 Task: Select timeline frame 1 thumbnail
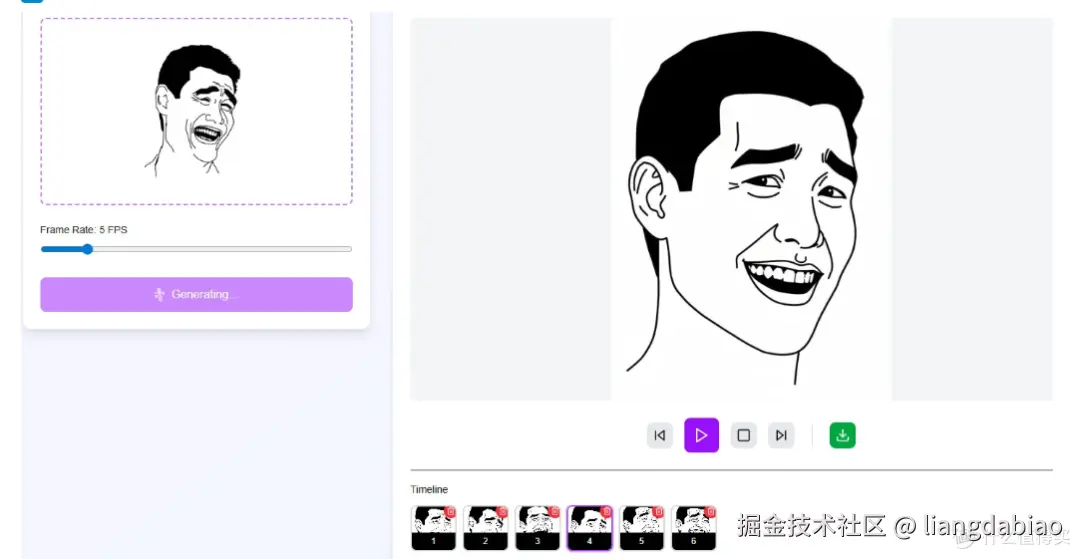pos(433,528)
